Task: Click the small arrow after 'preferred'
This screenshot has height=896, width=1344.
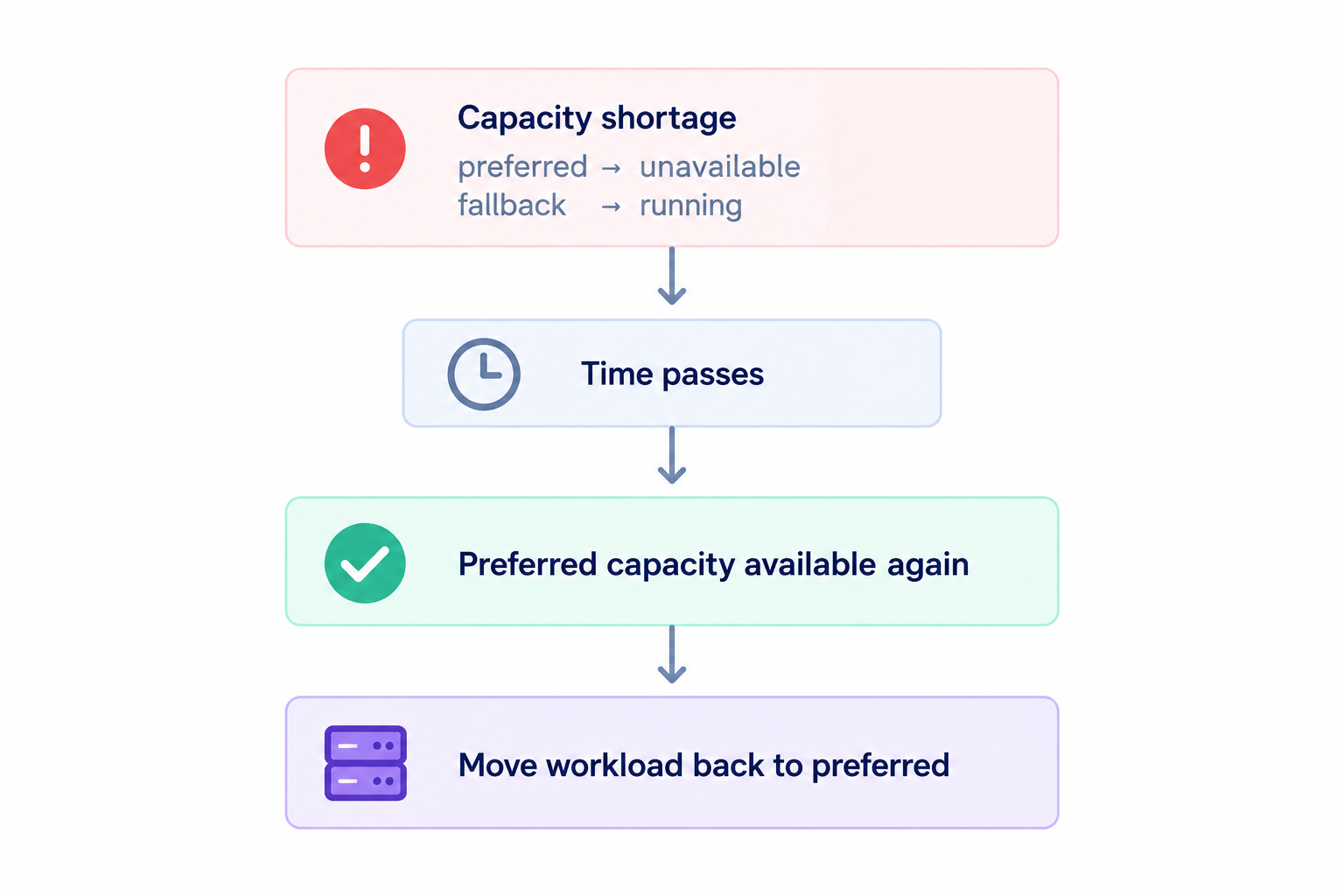Action: [612, 168]
